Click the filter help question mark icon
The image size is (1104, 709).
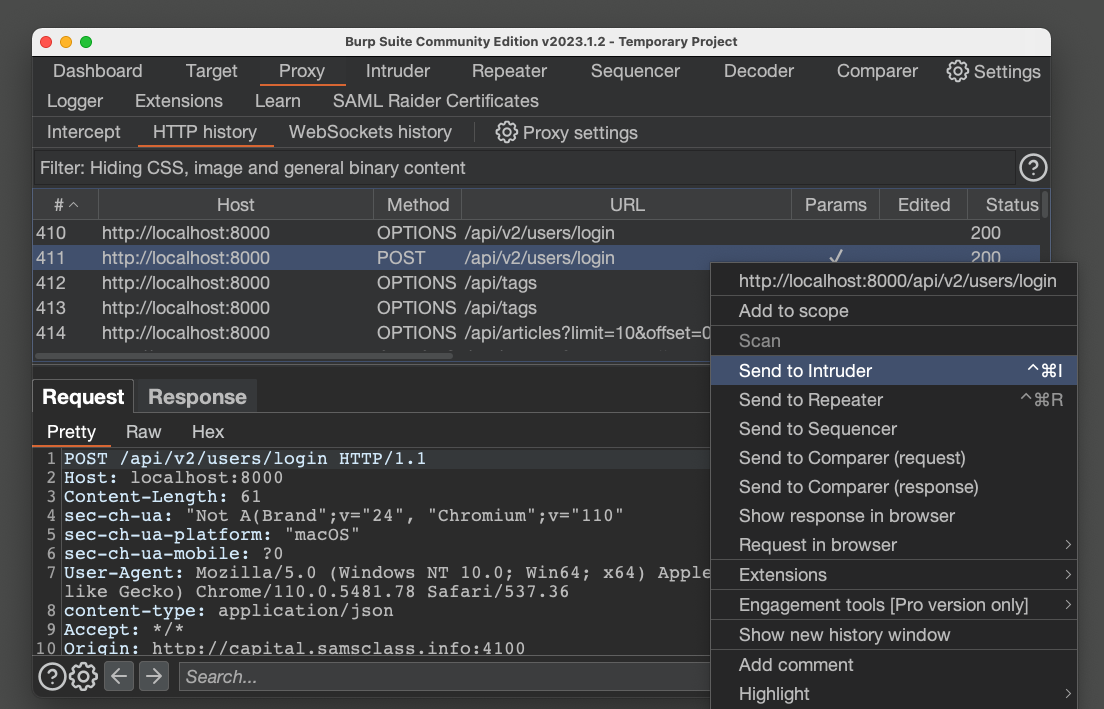1032,168
